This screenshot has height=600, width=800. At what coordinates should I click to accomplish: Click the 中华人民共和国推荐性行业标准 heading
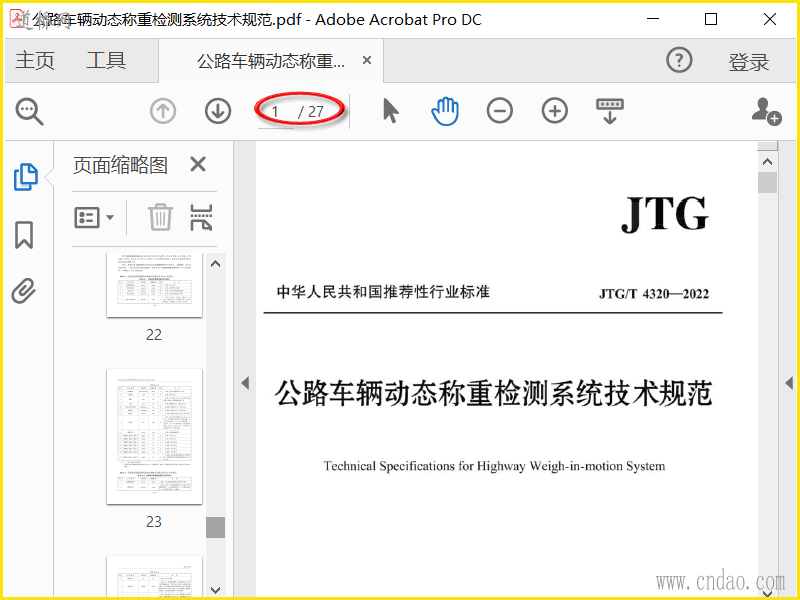click(x=383, y=291)
